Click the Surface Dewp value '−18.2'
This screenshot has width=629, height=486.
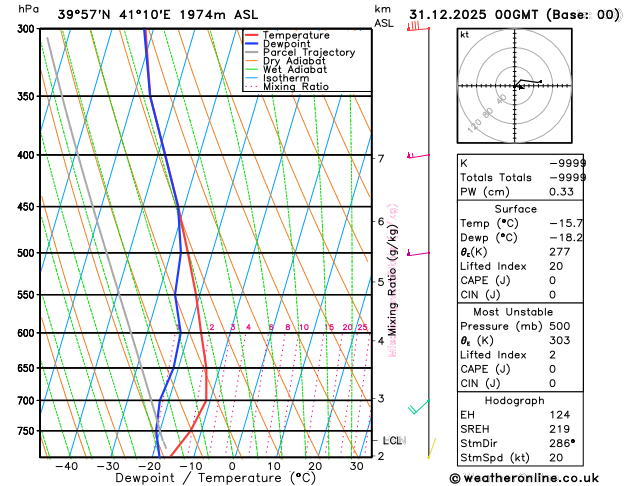[x=566, y=238]
